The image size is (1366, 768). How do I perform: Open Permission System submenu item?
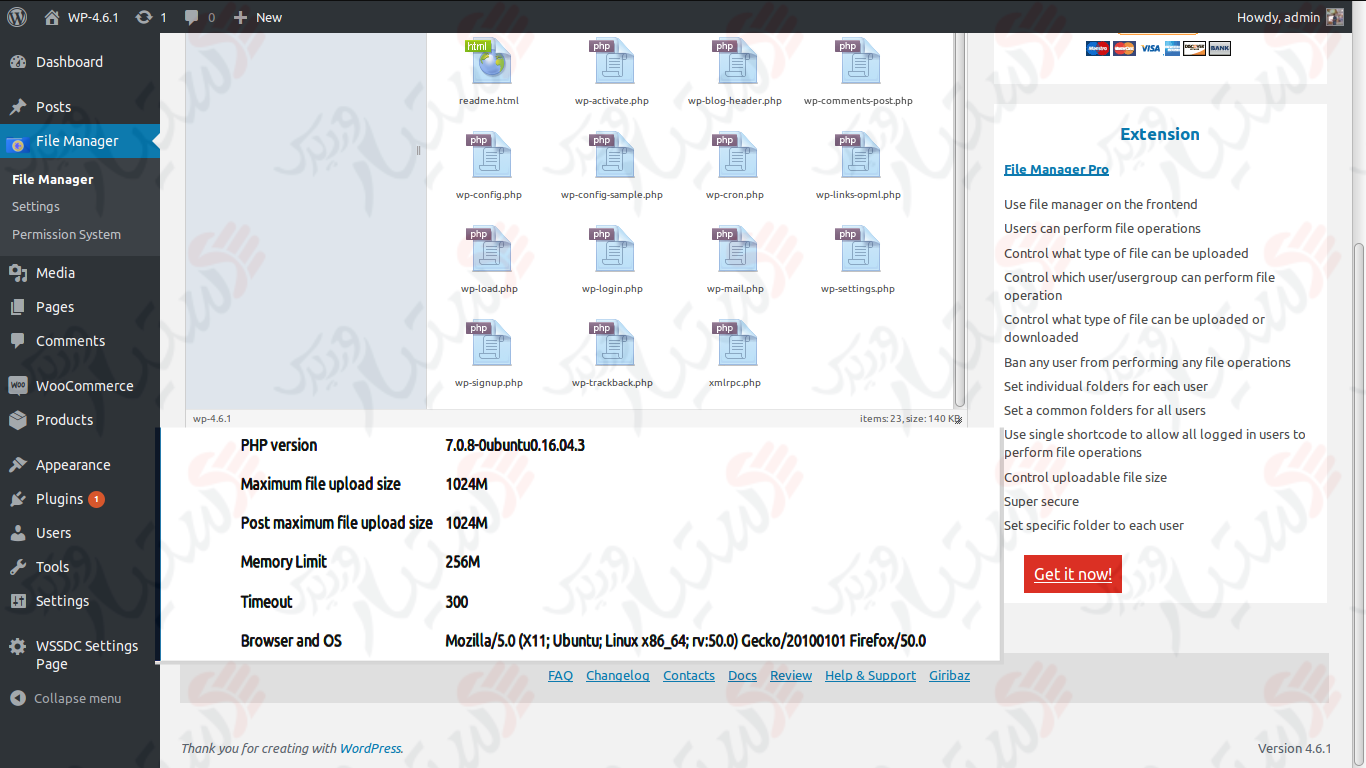click(x=66, y=235)
